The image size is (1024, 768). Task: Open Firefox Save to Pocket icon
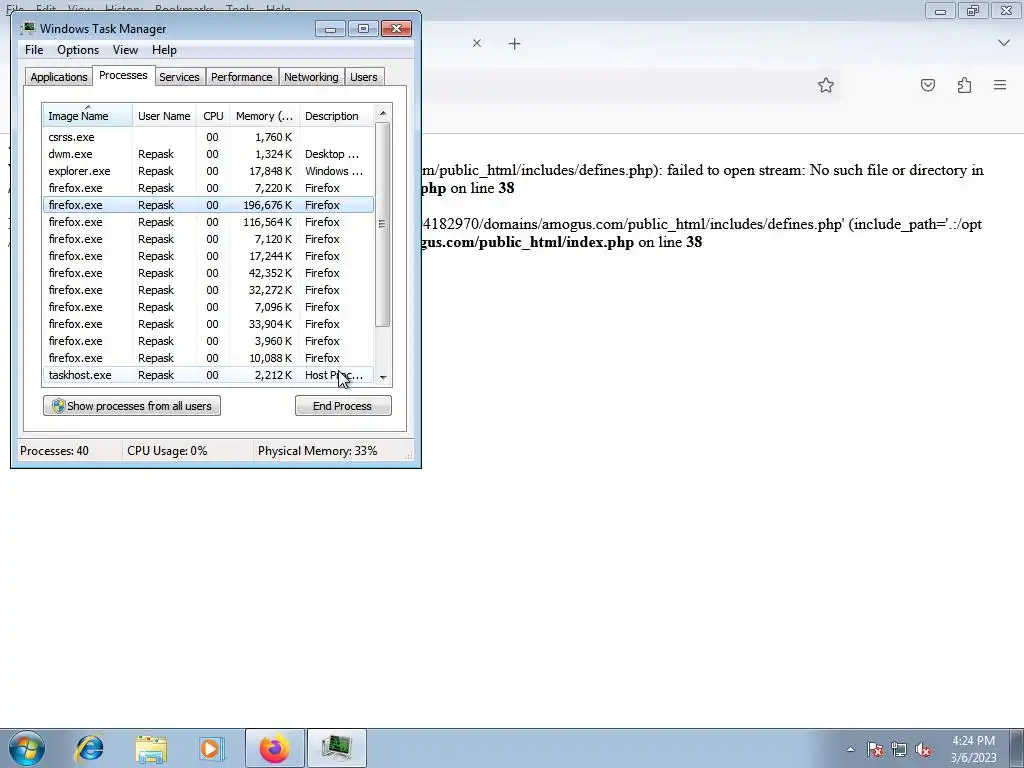click(928, 85)
